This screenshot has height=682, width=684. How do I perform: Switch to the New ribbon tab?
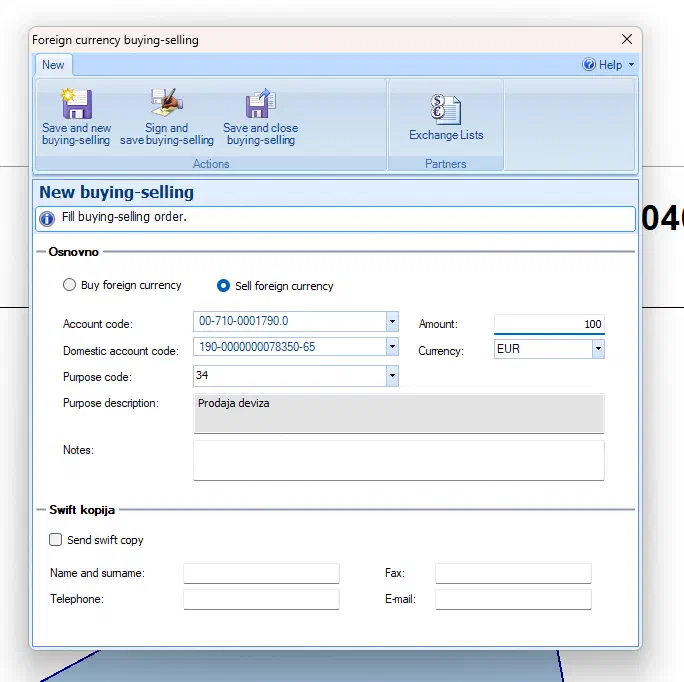click(53, 65)
